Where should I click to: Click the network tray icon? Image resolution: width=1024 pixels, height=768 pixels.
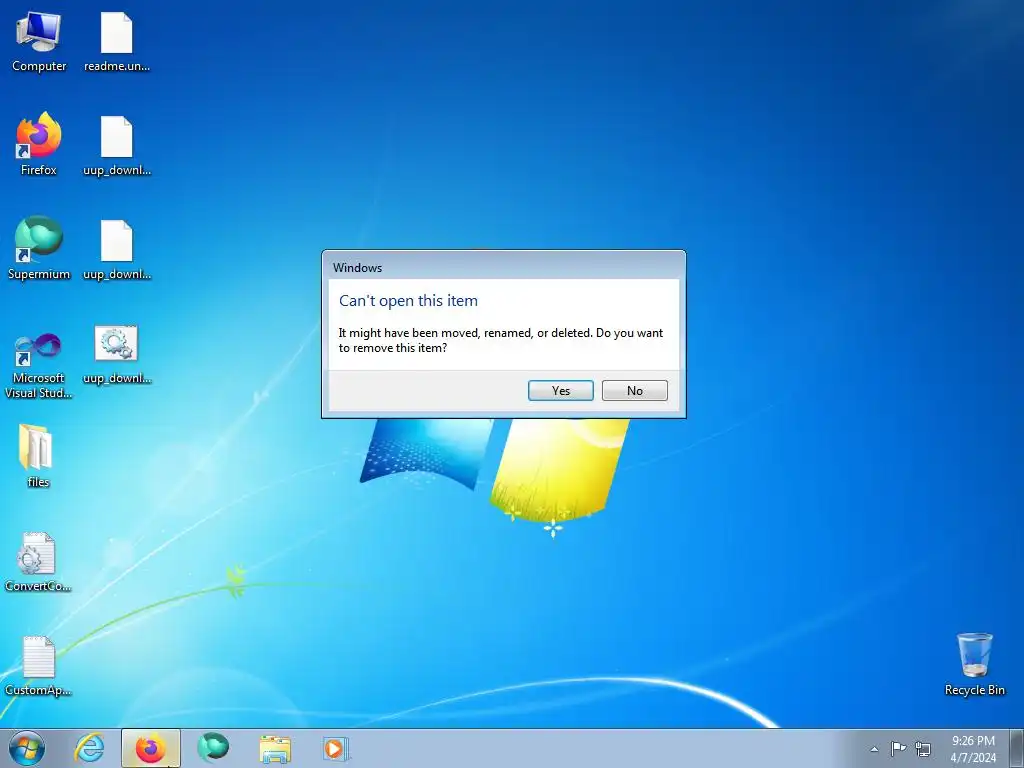tap(923, 748)
